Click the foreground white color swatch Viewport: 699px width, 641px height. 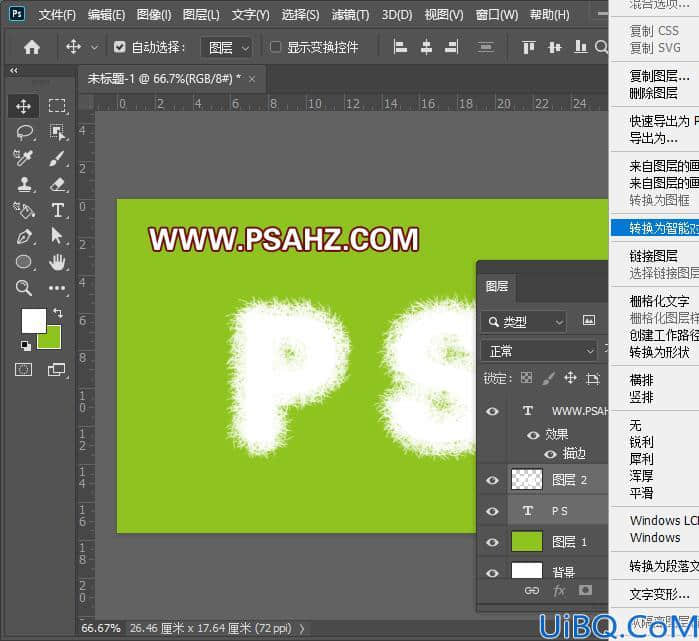pos(33,320)
